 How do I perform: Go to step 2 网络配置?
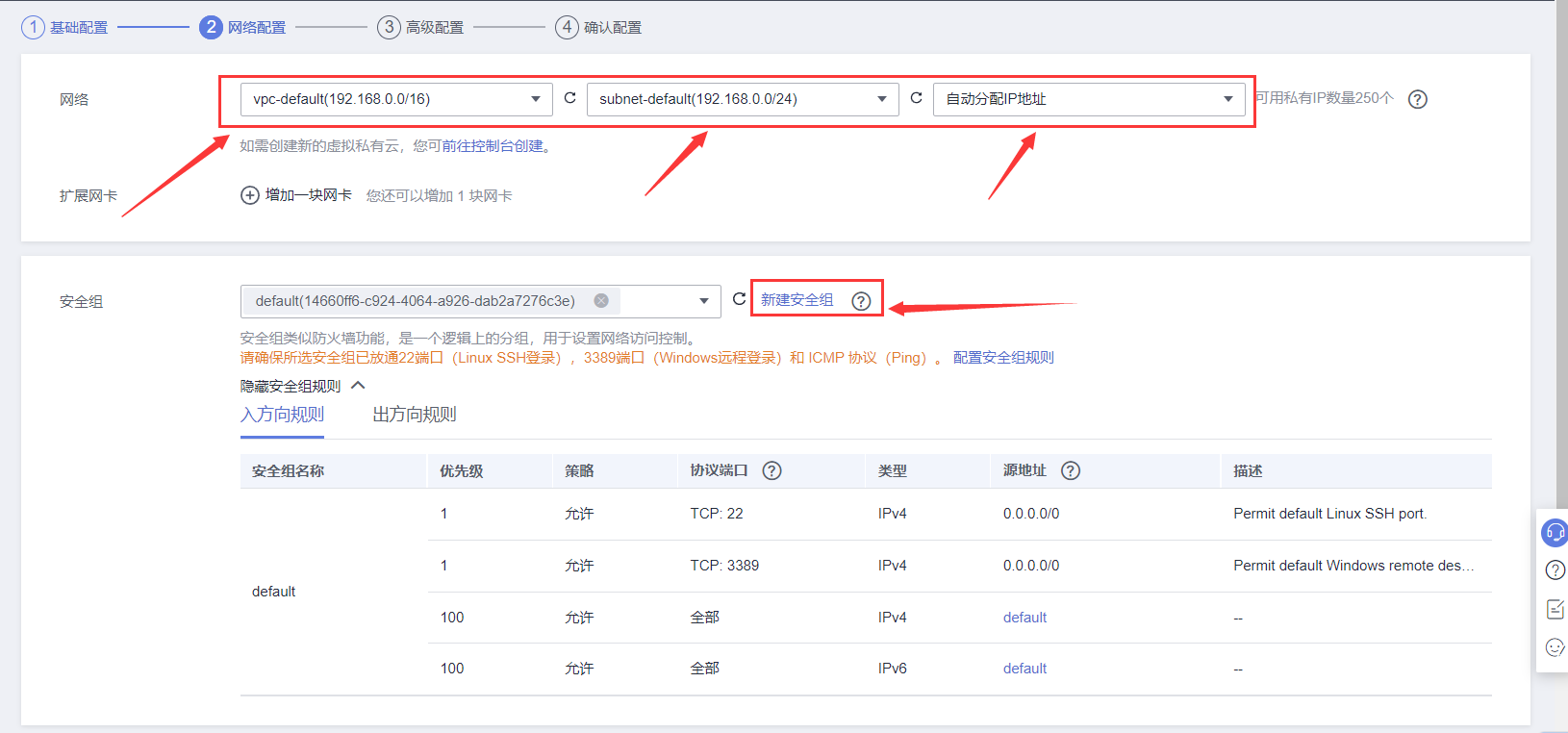[242, 27]
